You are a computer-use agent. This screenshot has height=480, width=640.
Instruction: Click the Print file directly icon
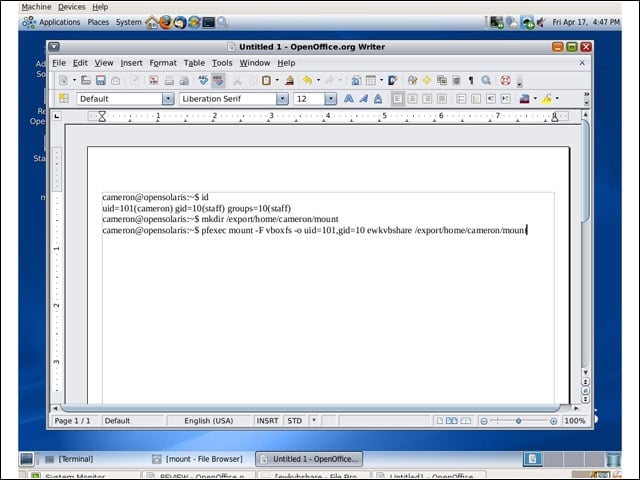coord(169,80)
